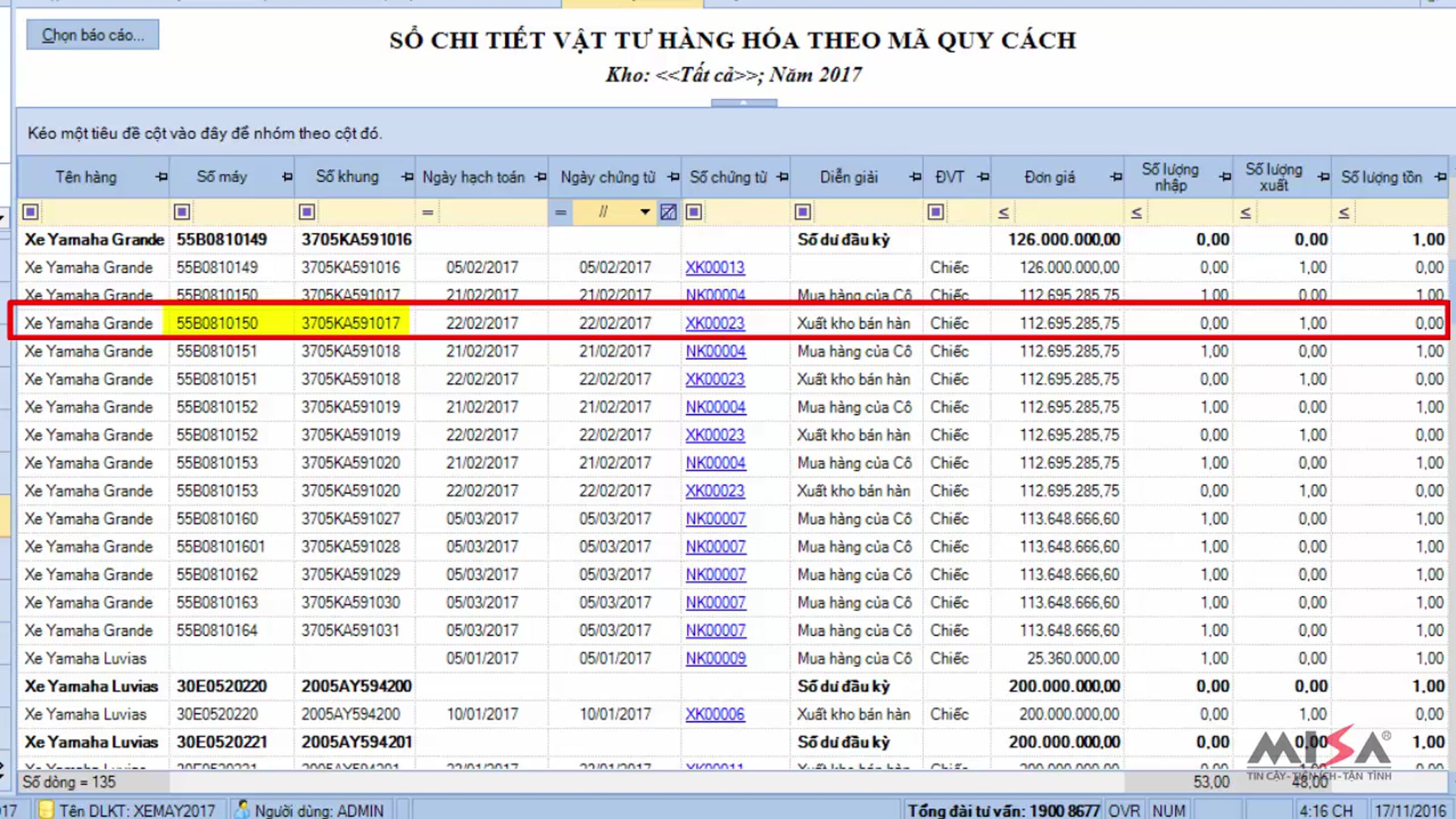Pin the Số lượng tồn column

tap(1441, 177)
